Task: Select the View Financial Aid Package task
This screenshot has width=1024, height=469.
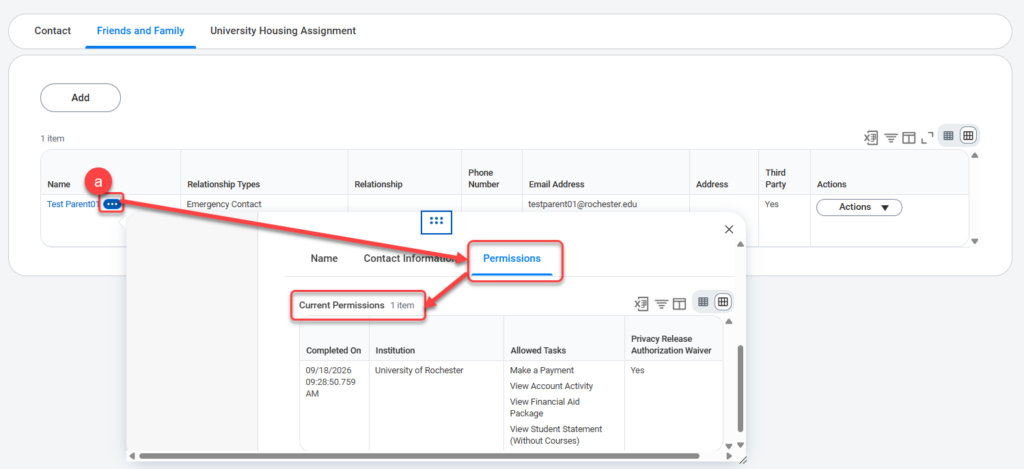Action: 545,408
